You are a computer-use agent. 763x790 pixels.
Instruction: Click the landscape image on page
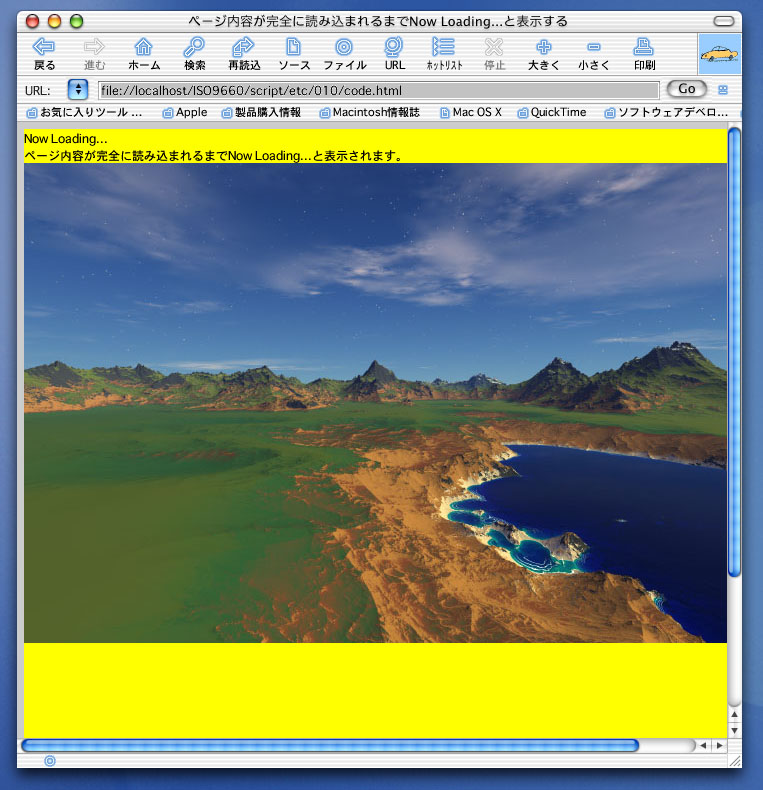pyautogui.click(x=375, y=403)
